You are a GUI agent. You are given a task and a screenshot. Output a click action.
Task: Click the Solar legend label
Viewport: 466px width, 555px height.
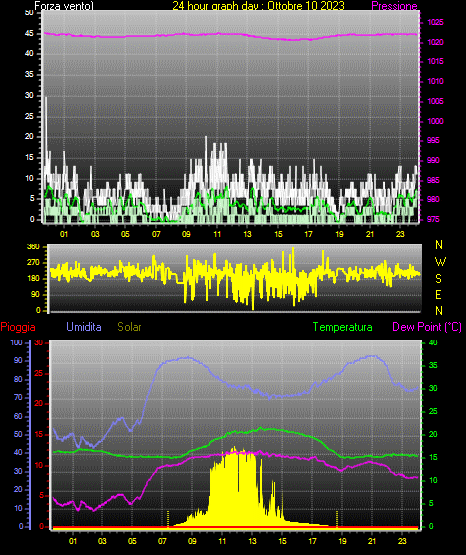(129, 327)
